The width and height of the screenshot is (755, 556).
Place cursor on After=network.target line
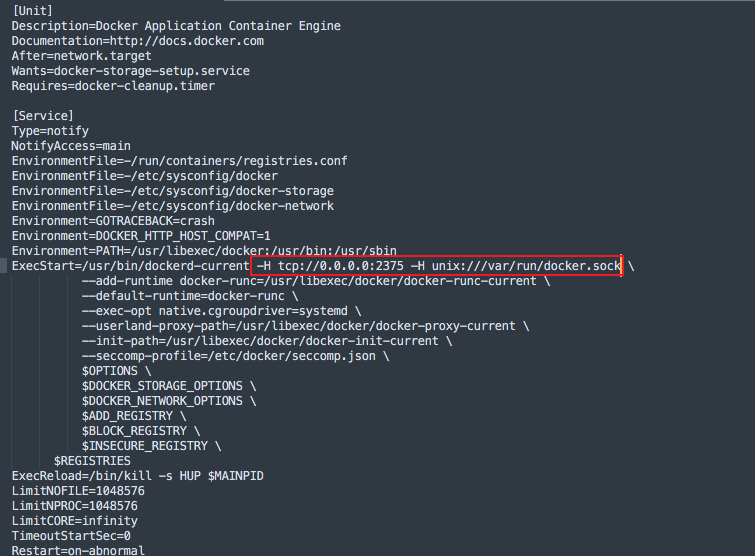coord(82,56)
